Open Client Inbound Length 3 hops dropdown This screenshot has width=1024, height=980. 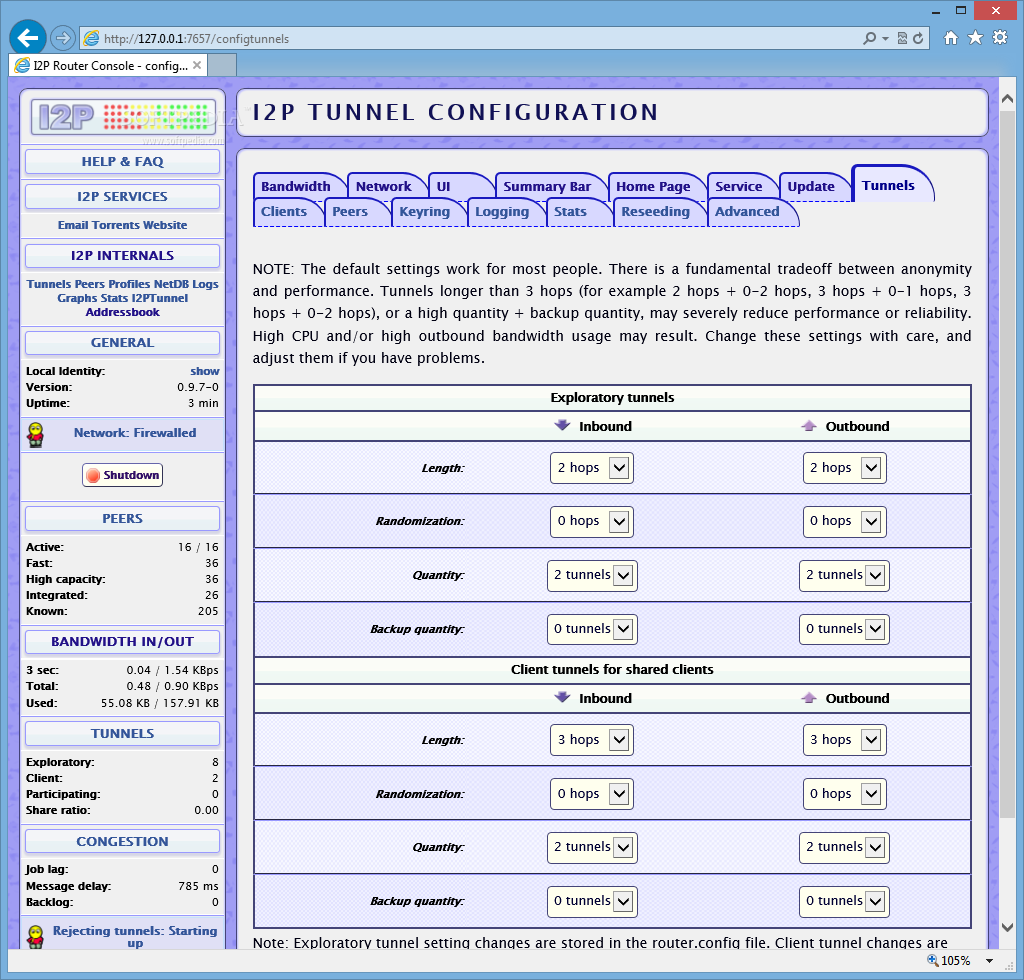pyautogui.click(x=592, y=740)
